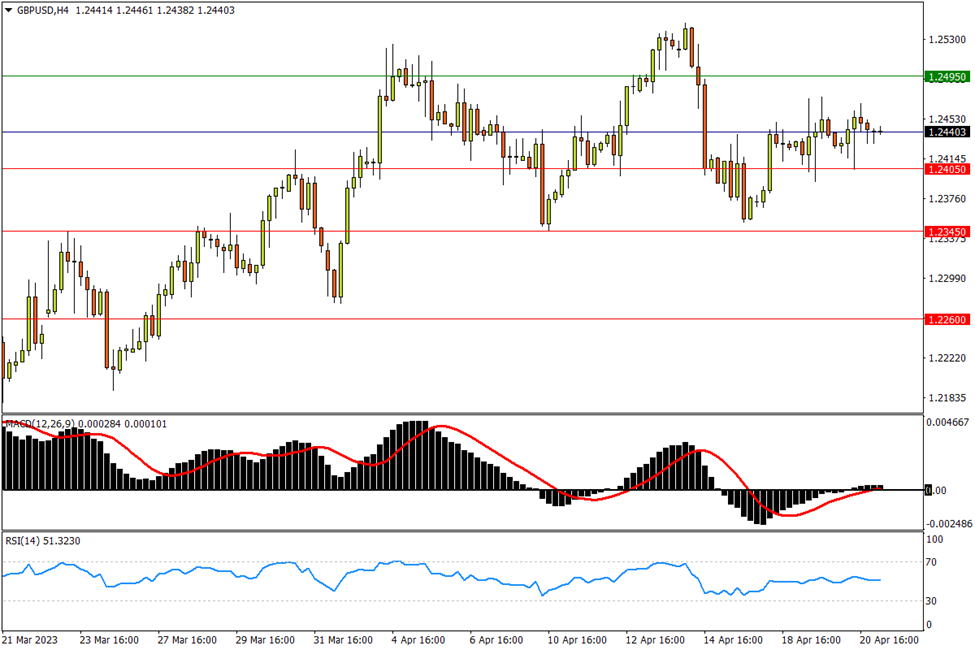Select the red 1.24050 level label
The height and width of the screenshot is (650, 975).
click(x=946, y=169)
